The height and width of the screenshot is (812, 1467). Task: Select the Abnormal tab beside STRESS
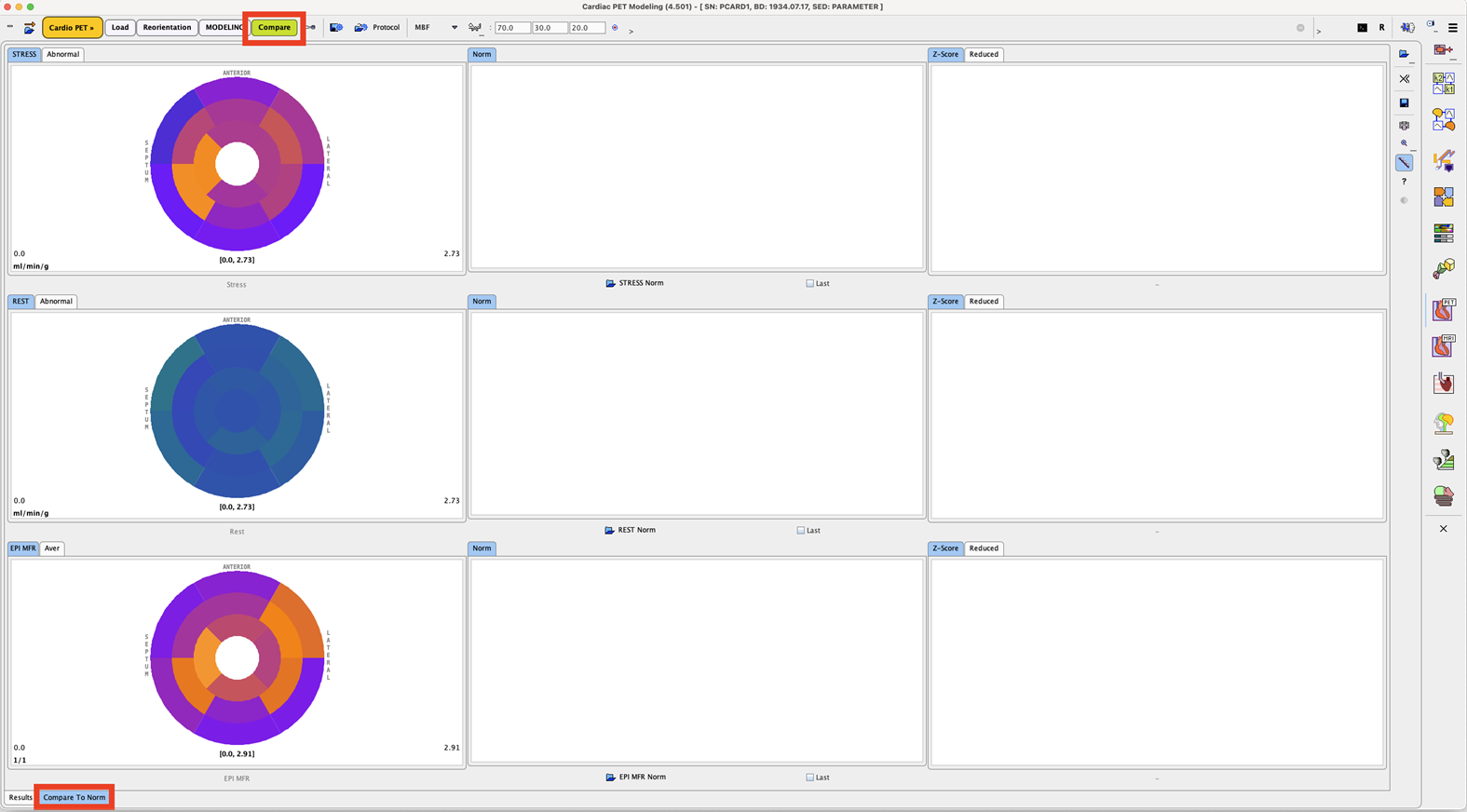pyautogui.click(x=62, y=54)
